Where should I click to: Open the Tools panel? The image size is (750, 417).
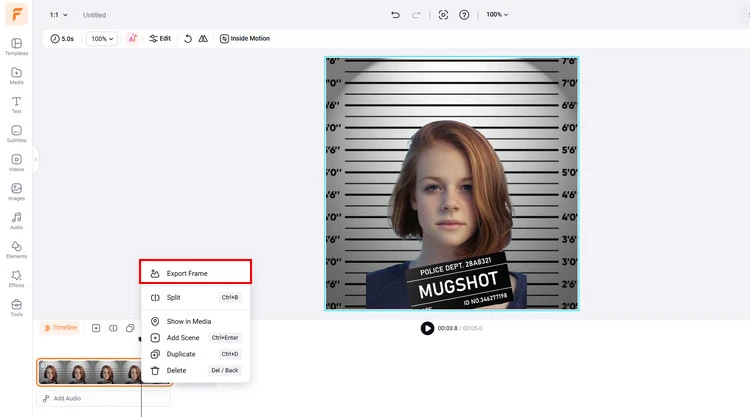[16, 307]
